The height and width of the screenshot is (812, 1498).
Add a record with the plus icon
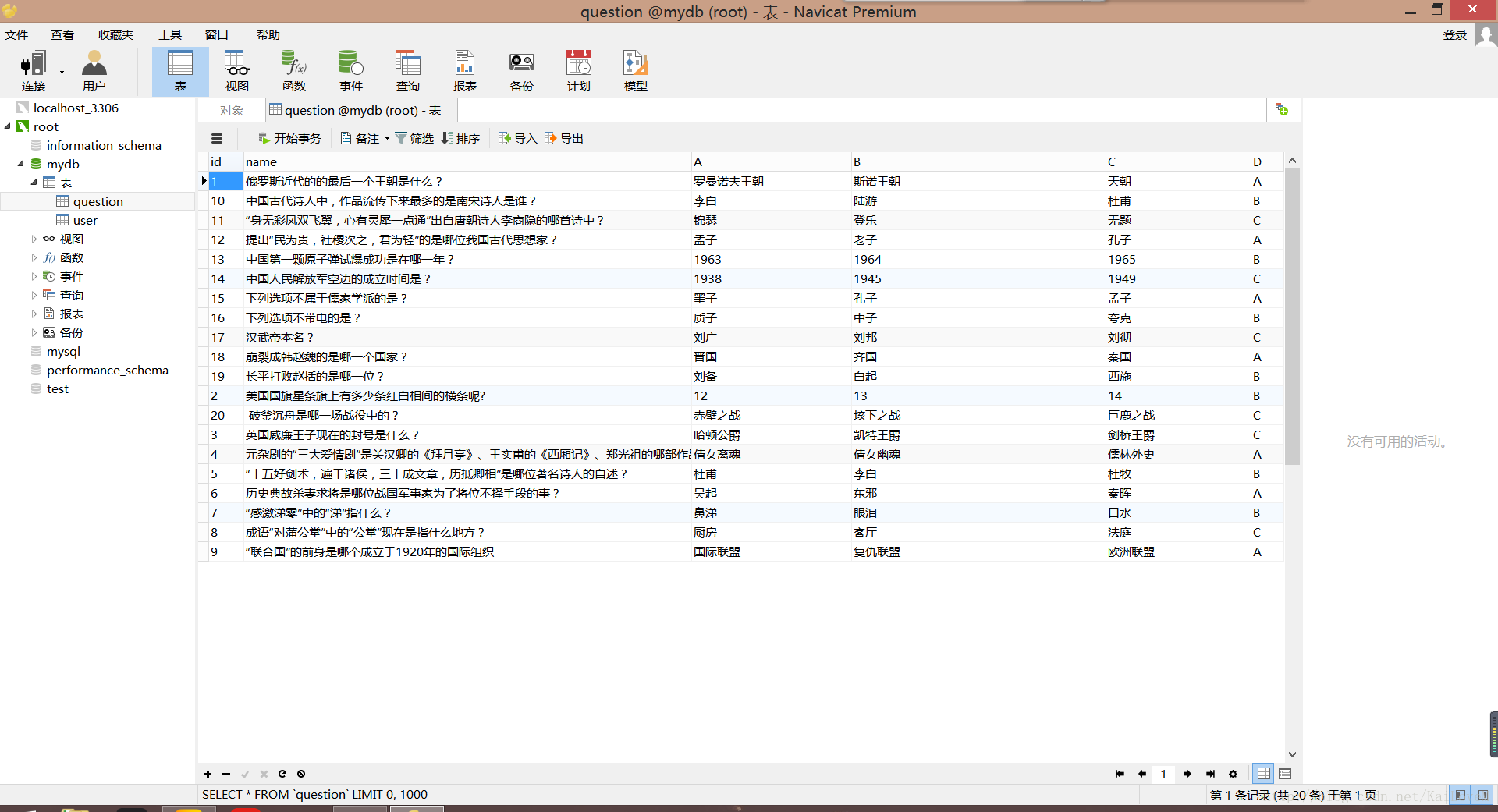pos(208,774)
